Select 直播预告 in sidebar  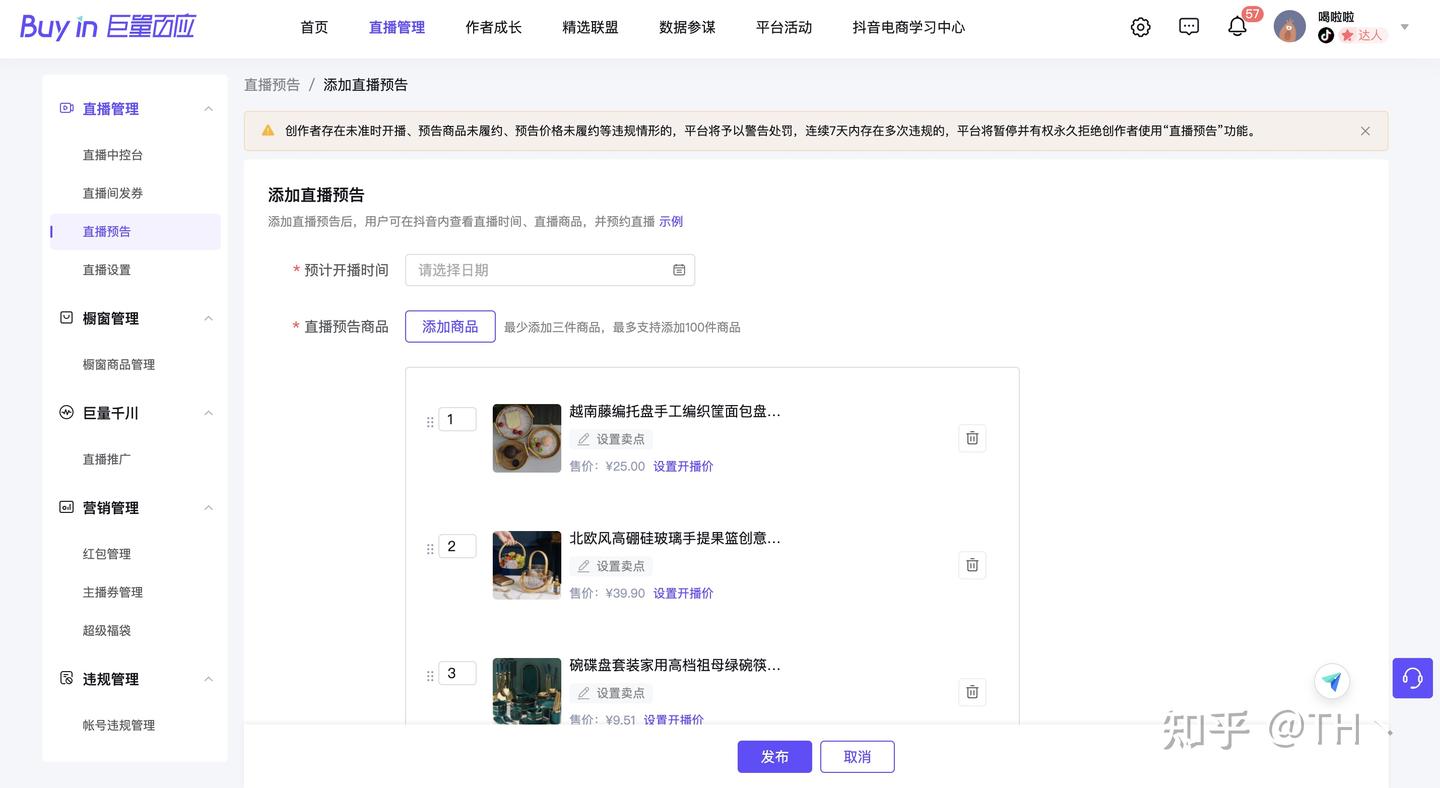click(135, 231)
